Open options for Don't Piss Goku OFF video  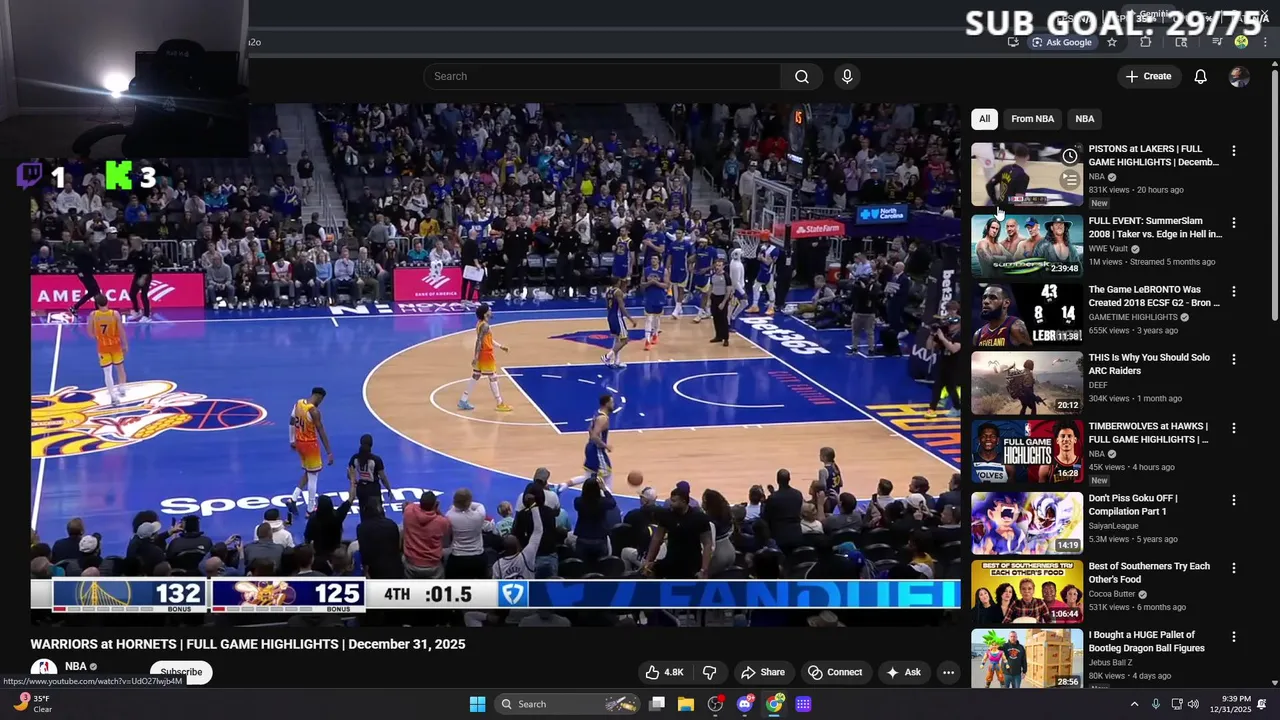pos(1233,500)
